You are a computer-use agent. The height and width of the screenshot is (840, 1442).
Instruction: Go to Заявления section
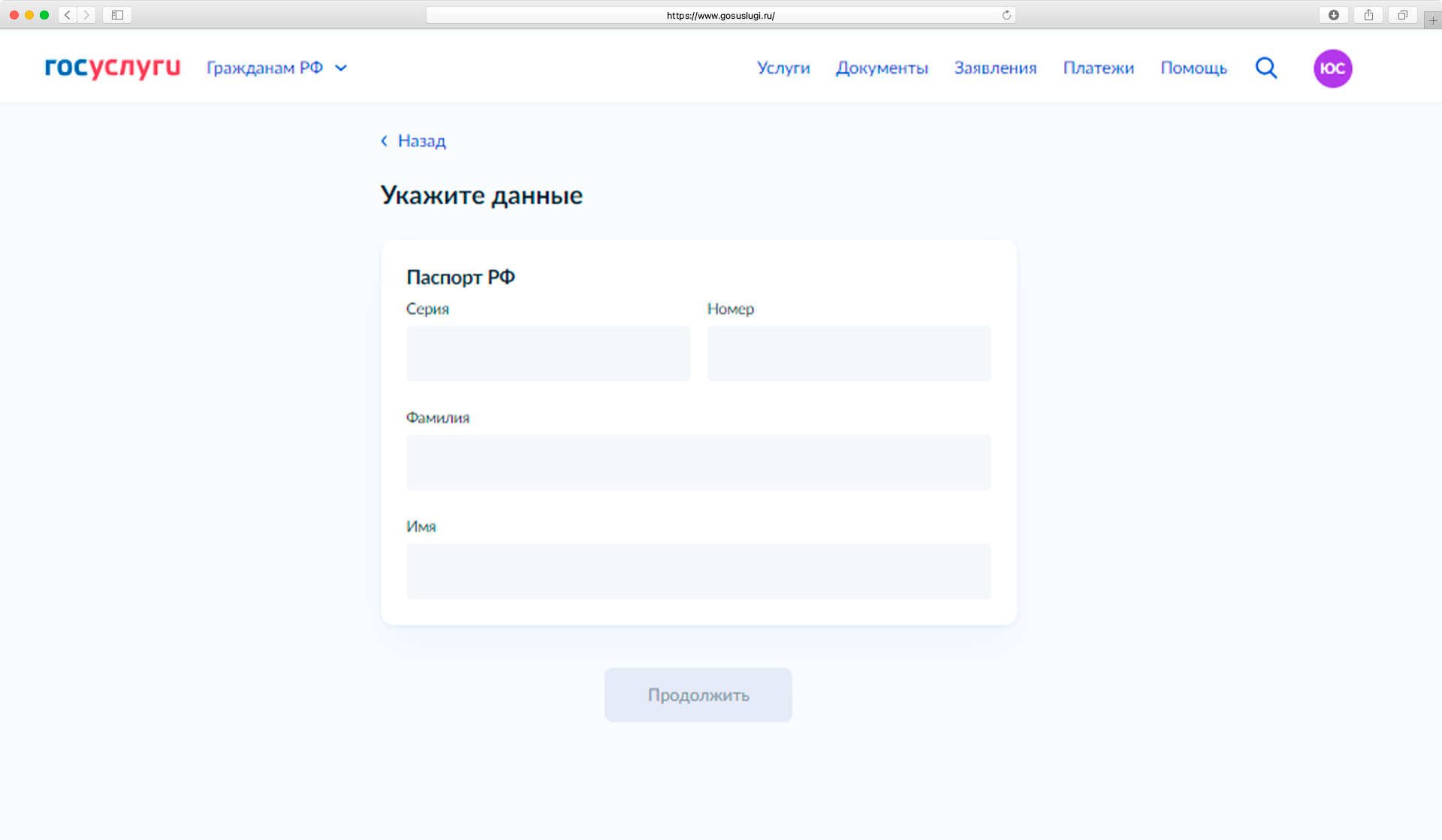995,68
